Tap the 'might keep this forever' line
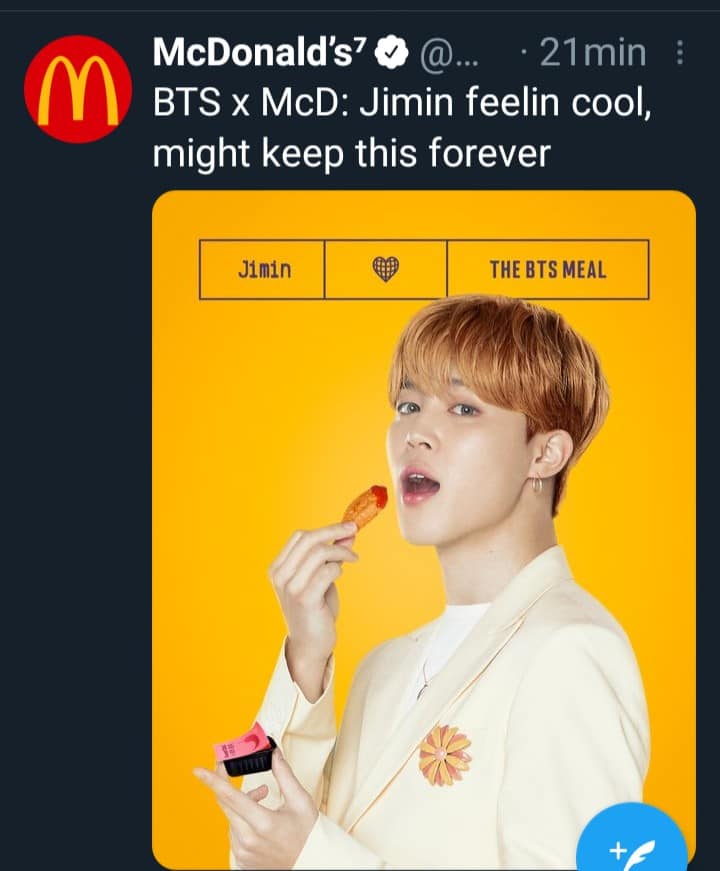The width and height of the screenshot is (720, 871). (x=352, y=153)
